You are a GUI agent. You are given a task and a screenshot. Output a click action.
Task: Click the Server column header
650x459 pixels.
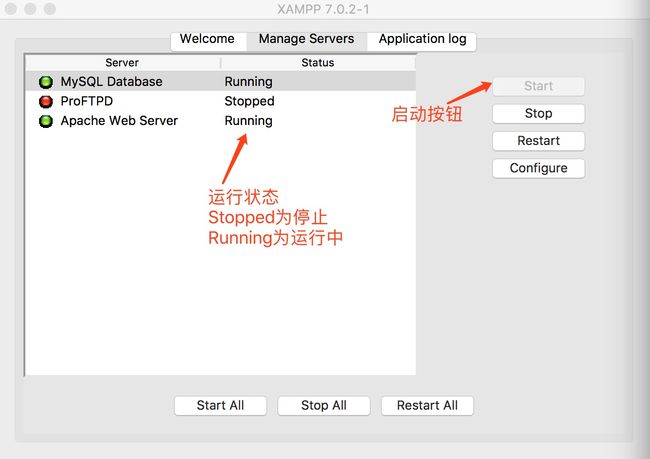122,63
